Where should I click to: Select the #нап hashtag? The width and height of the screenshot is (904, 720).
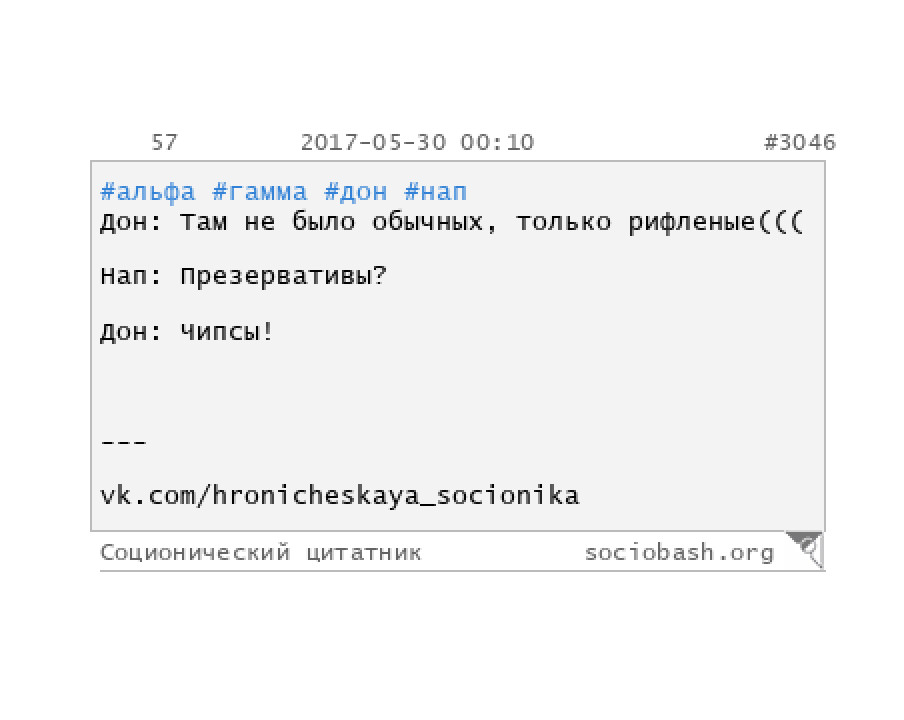coord(435,192)
